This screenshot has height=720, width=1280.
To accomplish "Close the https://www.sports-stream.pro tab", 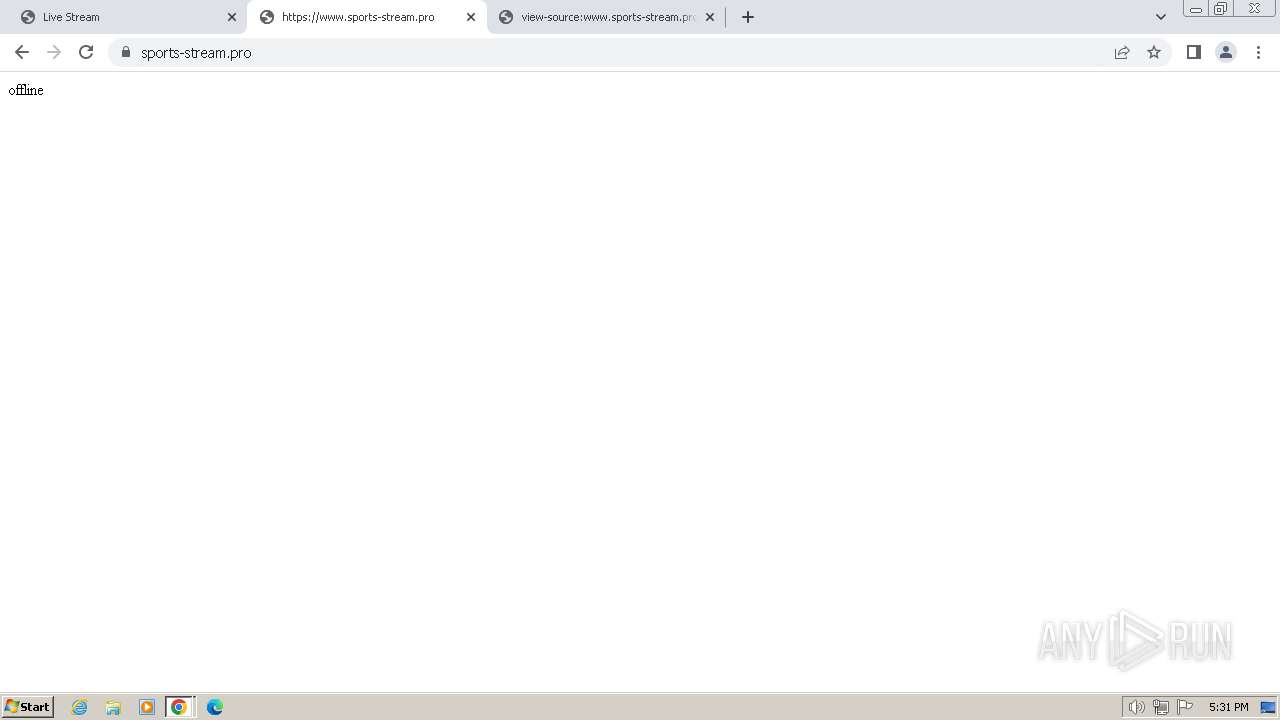I will (x=471, y=17).
